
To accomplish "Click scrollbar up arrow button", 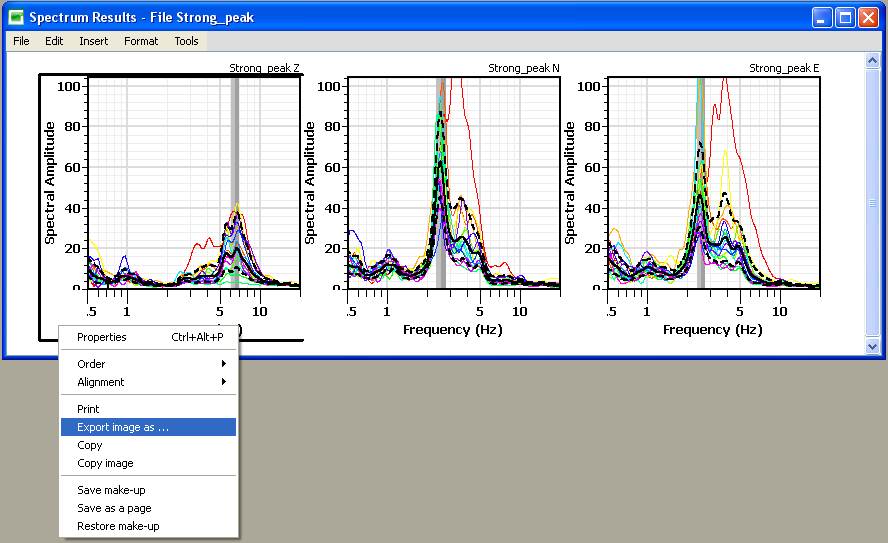I will tap(872, 62).
